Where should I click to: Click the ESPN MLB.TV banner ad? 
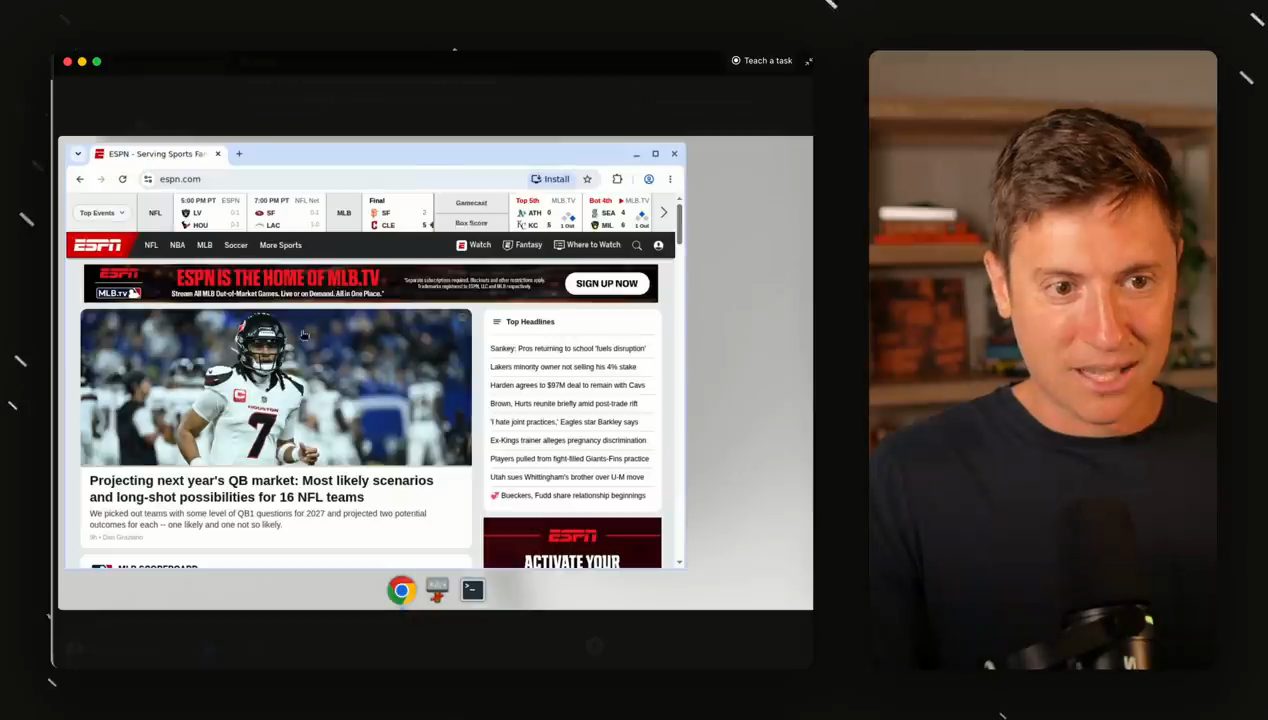(371, 283)
